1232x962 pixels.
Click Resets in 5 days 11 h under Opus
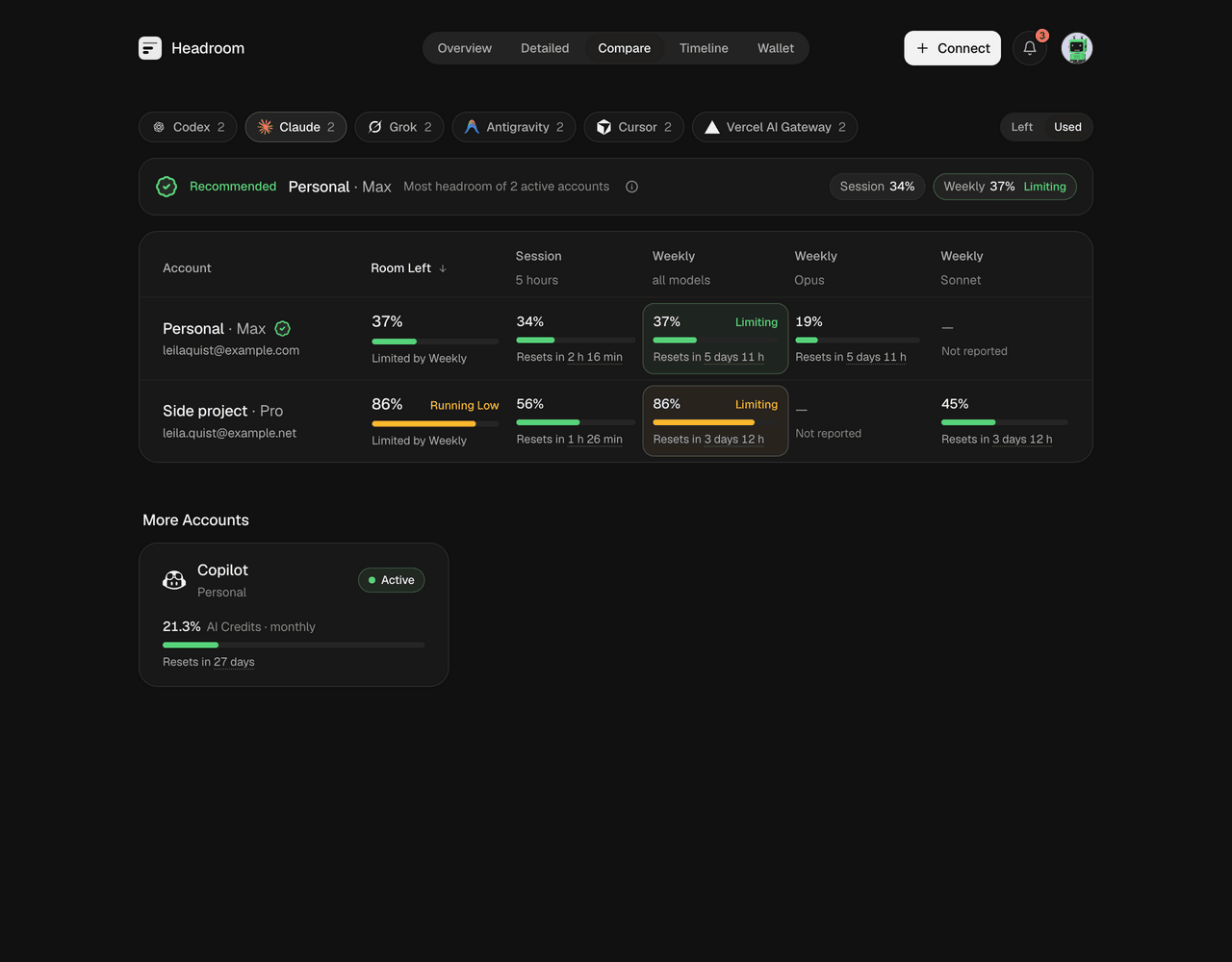851,357
